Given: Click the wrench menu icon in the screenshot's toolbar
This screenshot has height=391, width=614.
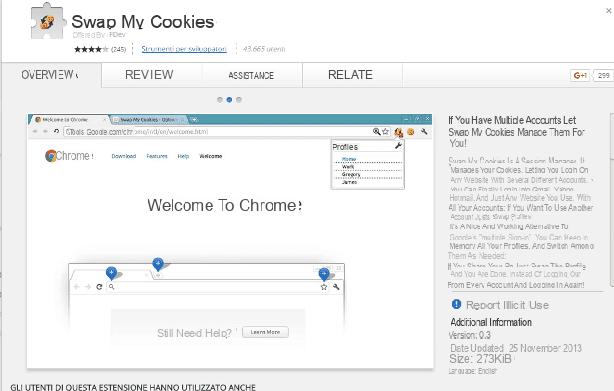Looking at the screenshot, I should tap(424, 132).
